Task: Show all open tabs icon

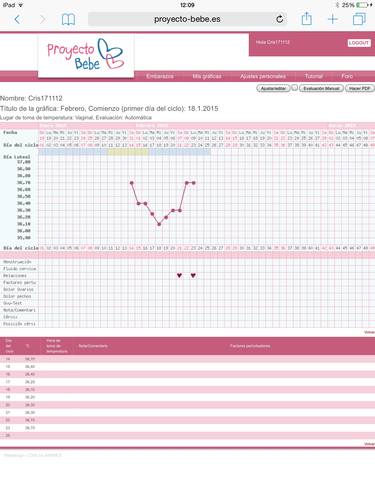Action: [x=359, y=19]
